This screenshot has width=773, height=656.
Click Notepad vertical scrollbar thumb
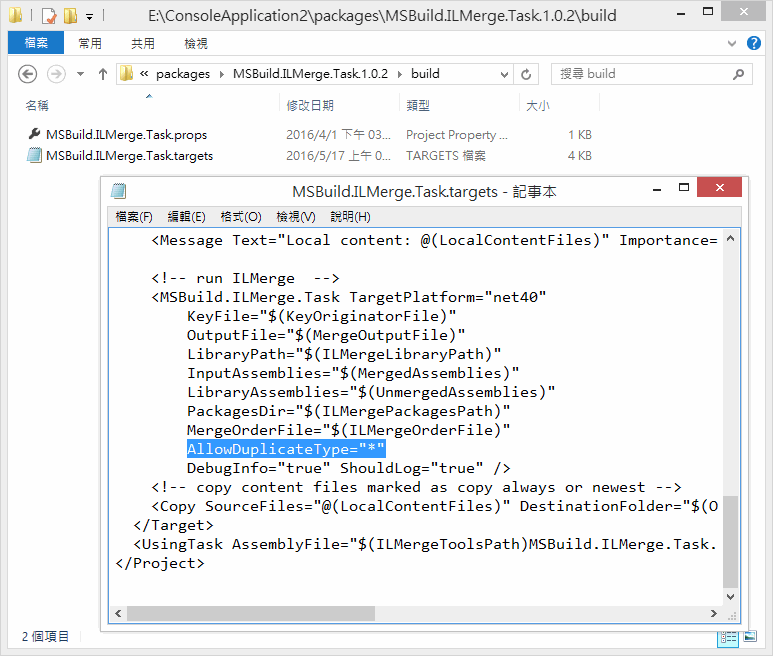pyautogui.click(x=731, y=542)
